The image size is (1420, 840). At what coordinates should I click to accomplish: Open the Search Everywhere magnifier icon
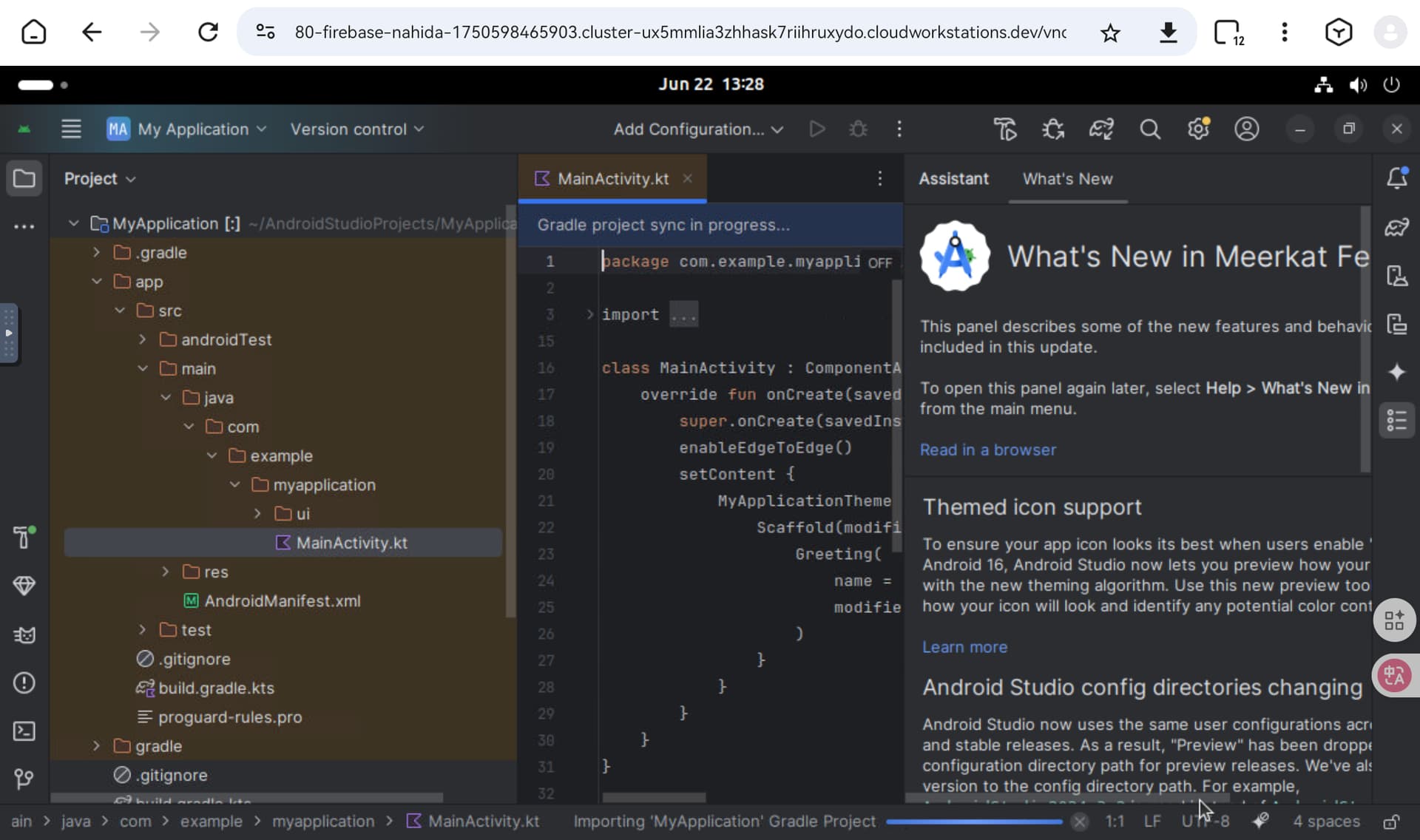point(1149,129)
